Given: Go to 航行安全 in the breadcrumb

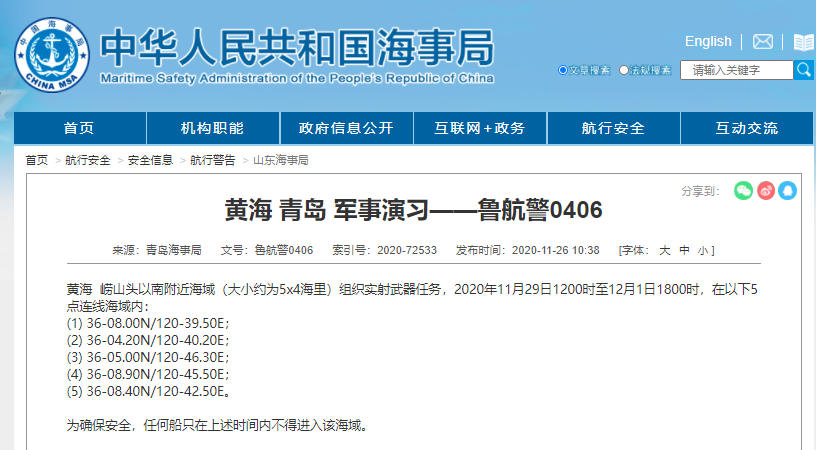Looking at the screenshot, I should tap(88, 160).
